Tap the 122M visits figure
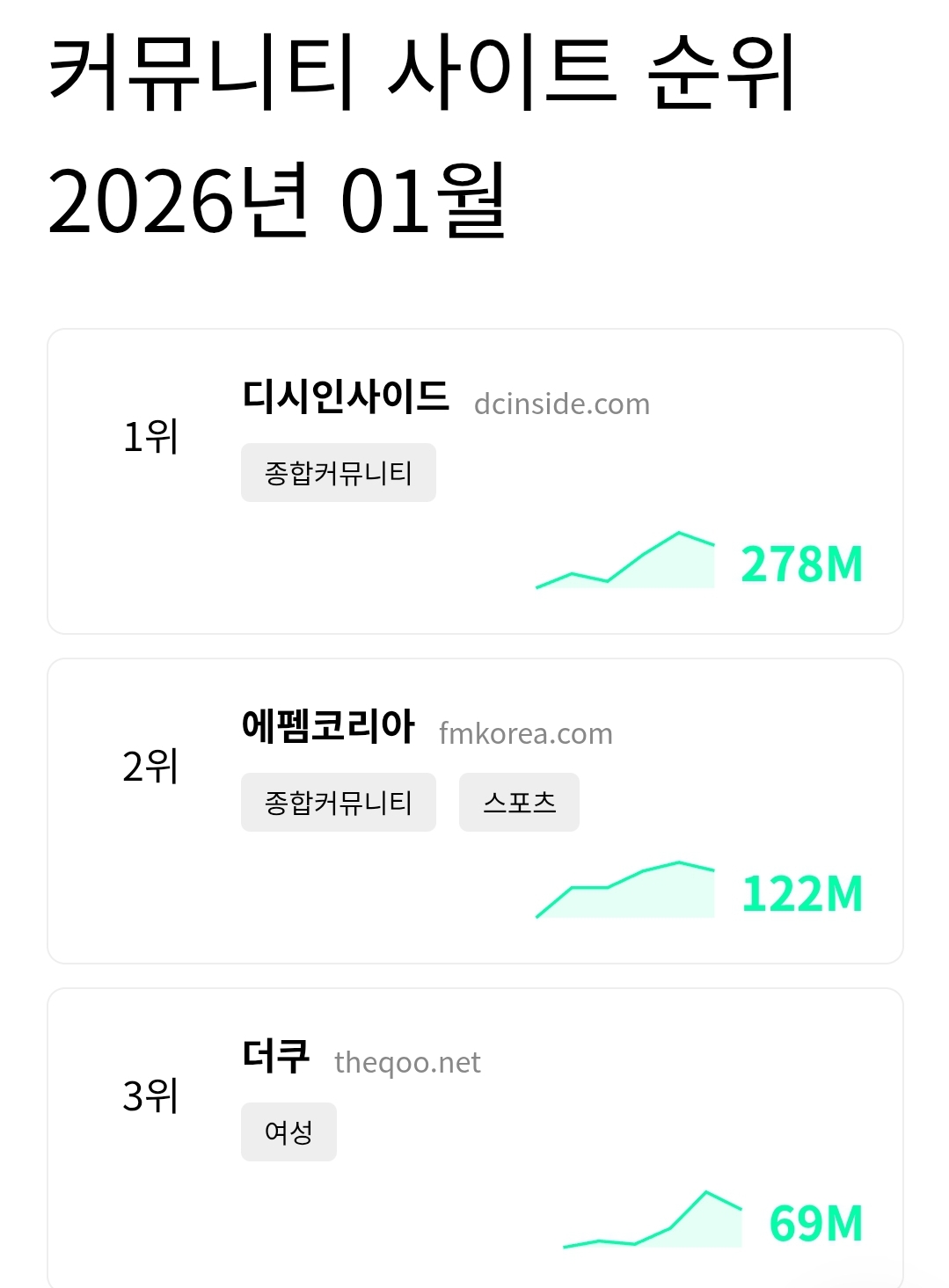The image size is (949, 1288). pos(801,894)
